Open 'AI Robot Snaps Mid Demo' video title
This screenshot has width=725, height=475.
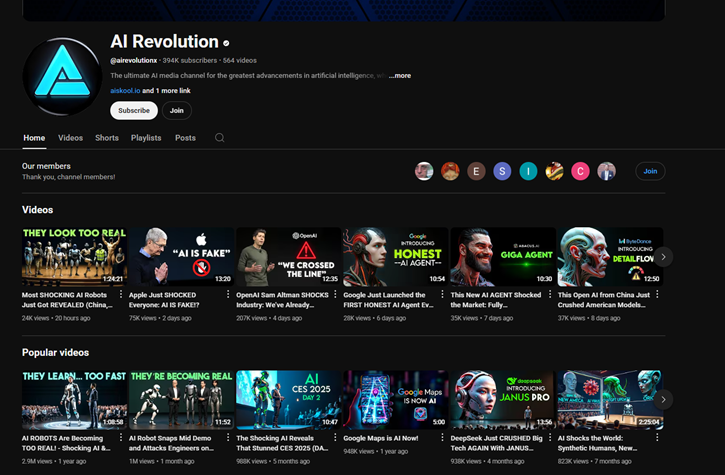[x=172, y=443]
